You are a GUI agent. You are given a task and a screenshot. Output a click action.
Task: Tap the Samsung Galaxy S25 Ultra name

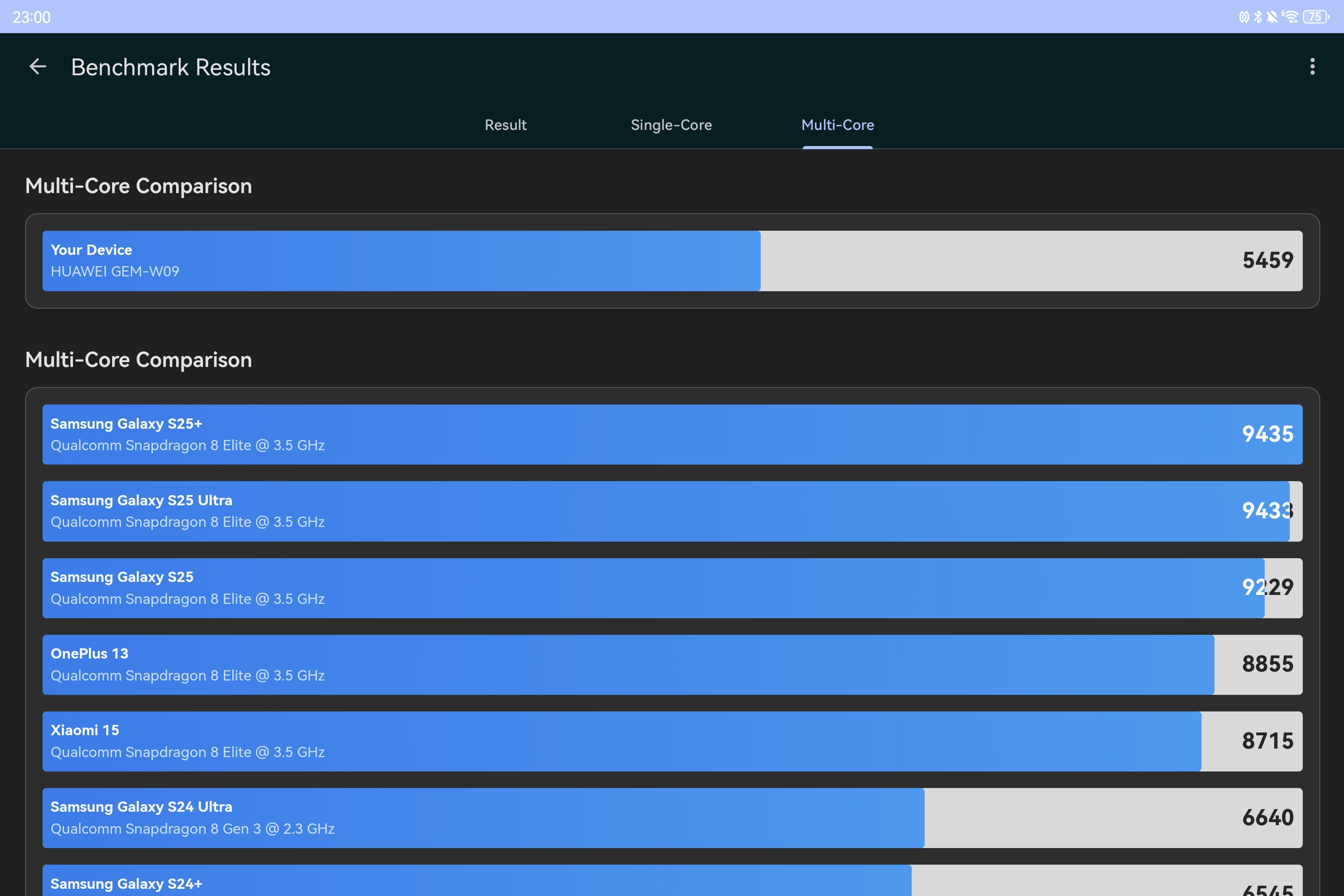(141, 500)
